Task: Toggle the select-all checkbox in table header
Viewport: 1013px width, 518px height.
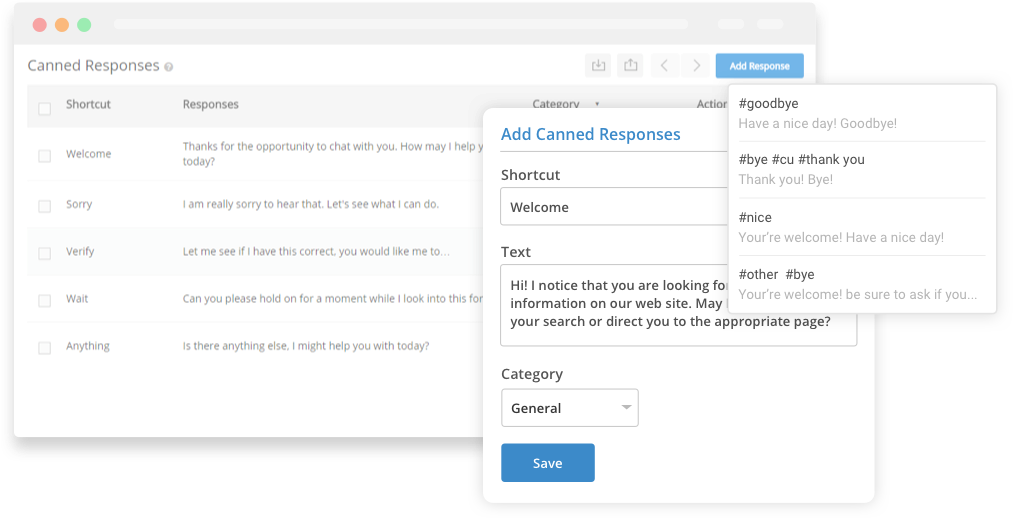Action: (44, 109)
